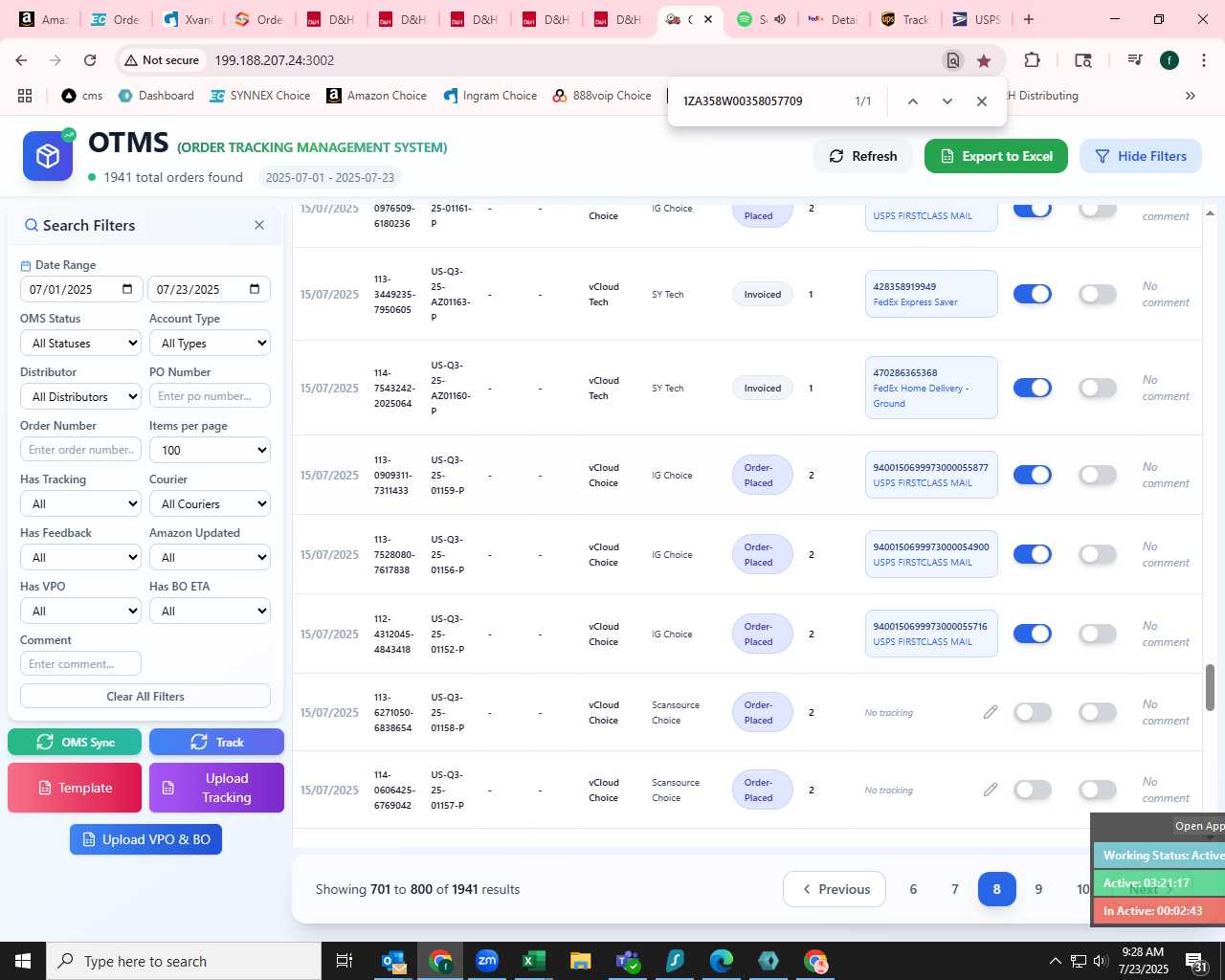Open Zoom from the taskbar
The image size is (1225, 980).
pos(487,961)
